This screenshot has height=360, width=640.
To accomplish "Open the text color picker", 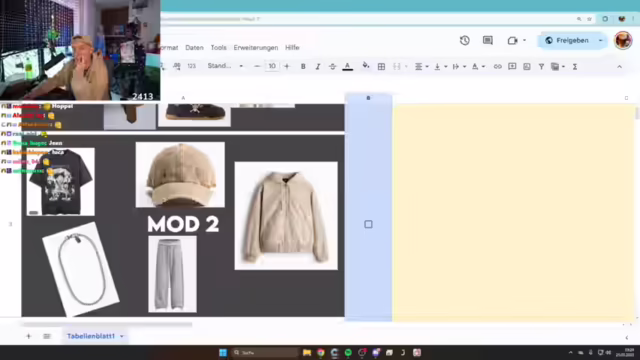I will pyautogui.click(x=347, y=67).
